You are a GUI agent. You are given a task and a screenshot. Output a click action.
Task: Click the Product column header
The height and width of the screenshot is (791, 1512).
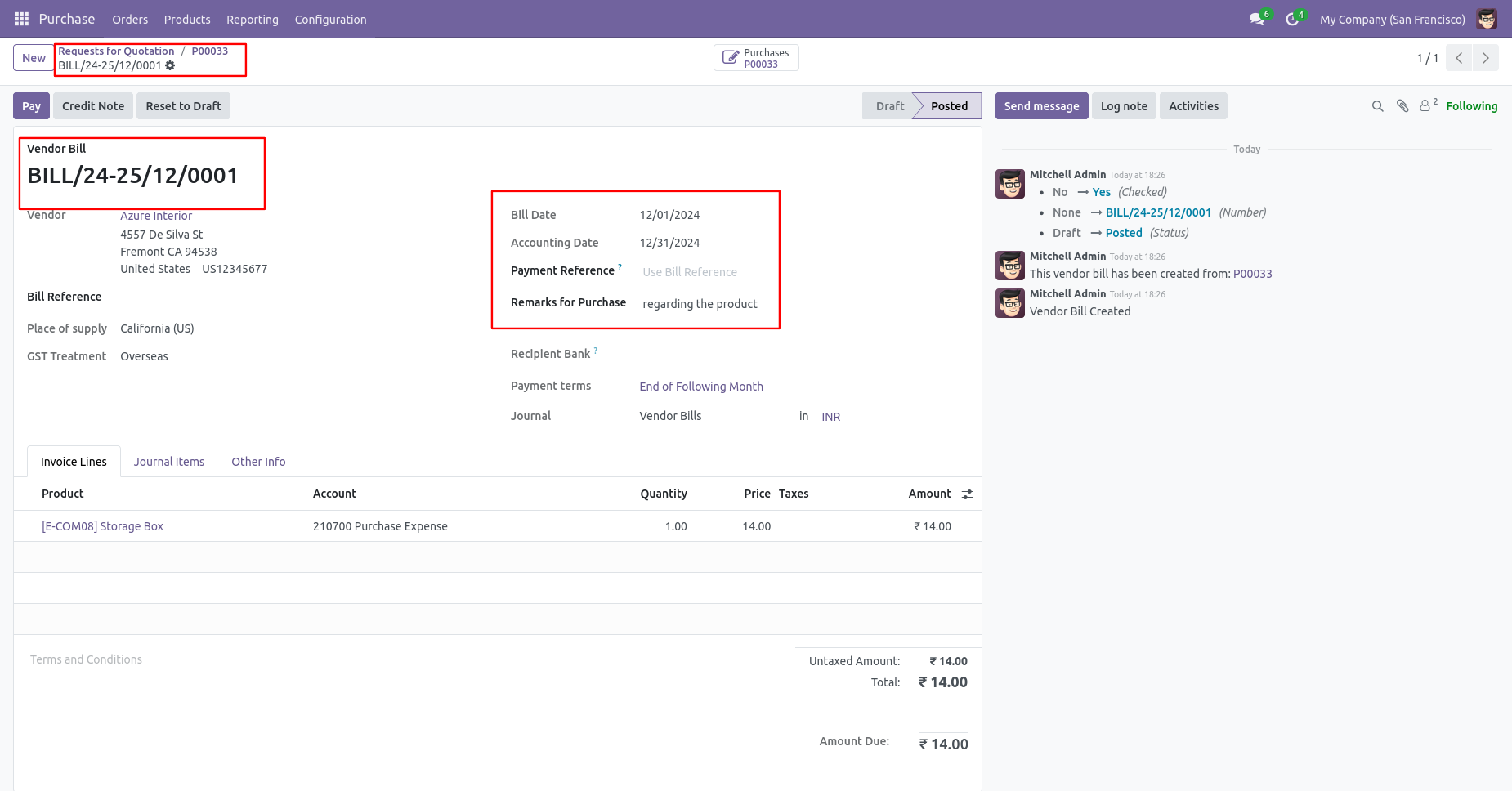tap(63, 494)
